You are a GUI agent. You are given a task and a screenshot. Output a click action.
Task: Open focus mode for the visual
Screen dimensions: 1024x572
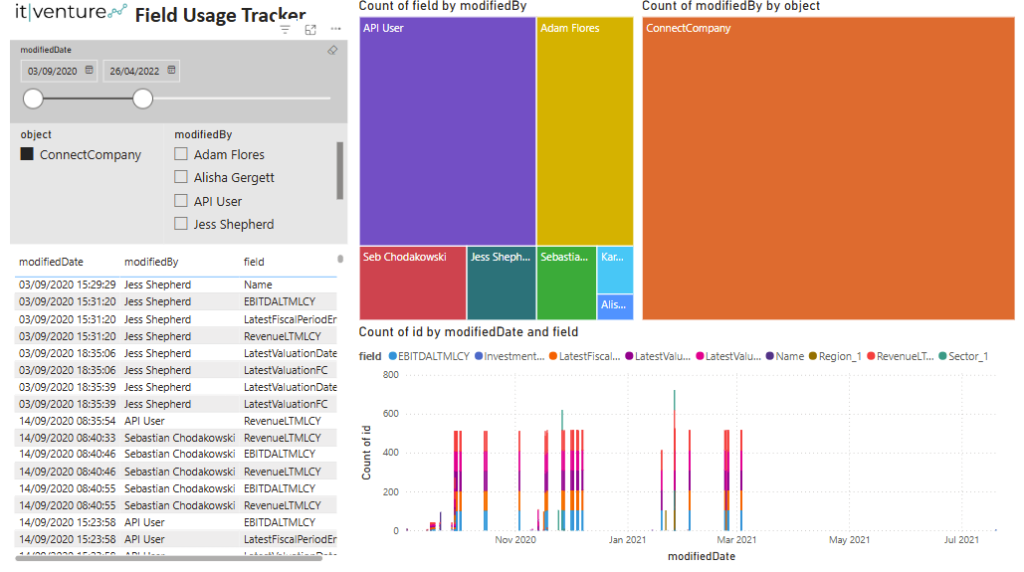(x=311, y=30)
